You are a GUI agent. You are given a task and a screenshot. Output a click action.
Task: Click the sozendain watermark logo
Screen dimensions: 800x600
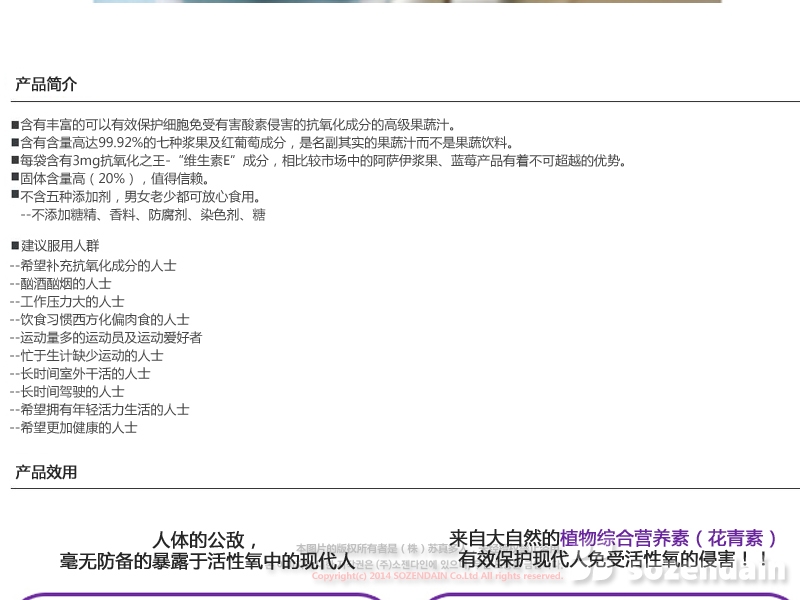690,572
